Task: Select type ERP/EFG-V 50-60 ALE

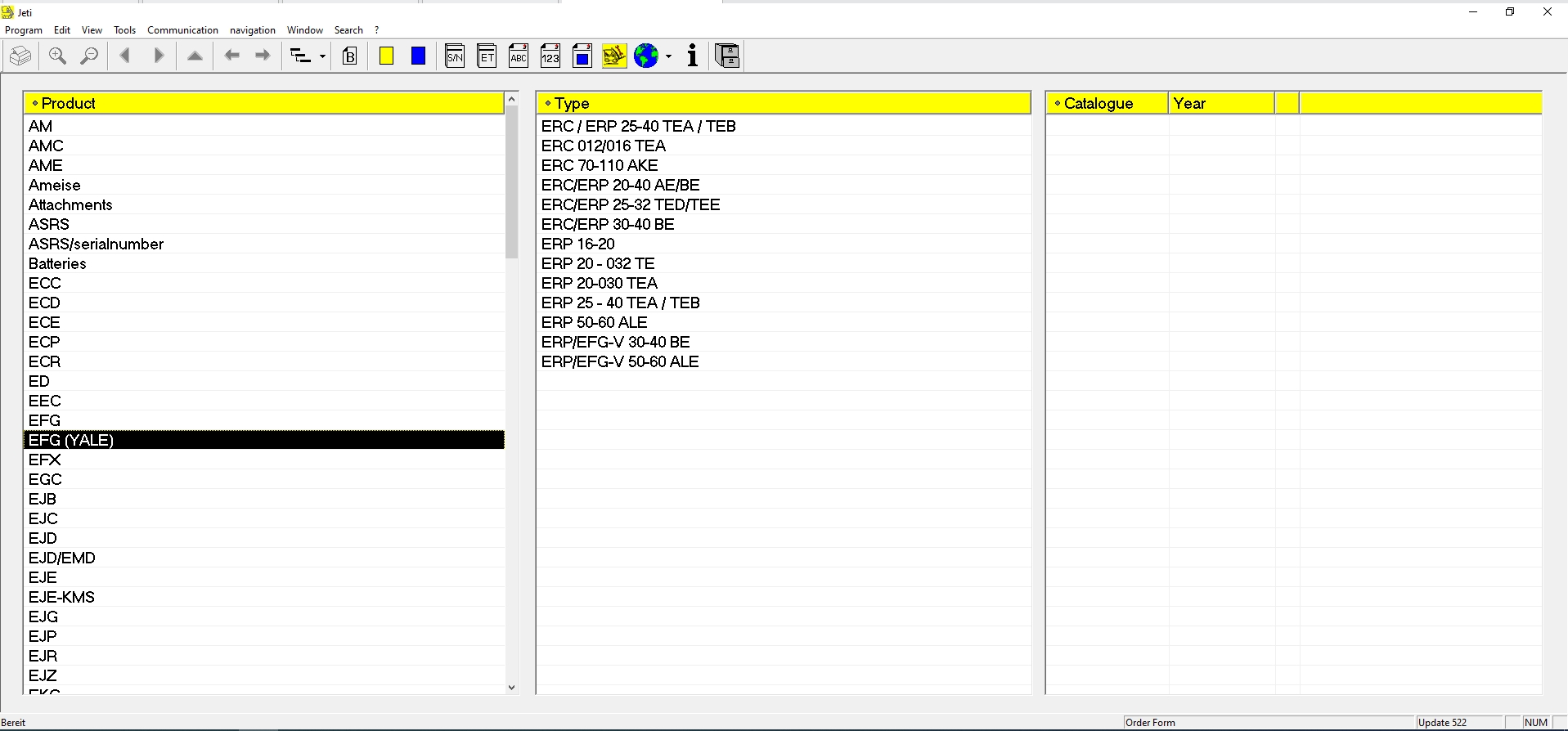Action: [784, 361]
